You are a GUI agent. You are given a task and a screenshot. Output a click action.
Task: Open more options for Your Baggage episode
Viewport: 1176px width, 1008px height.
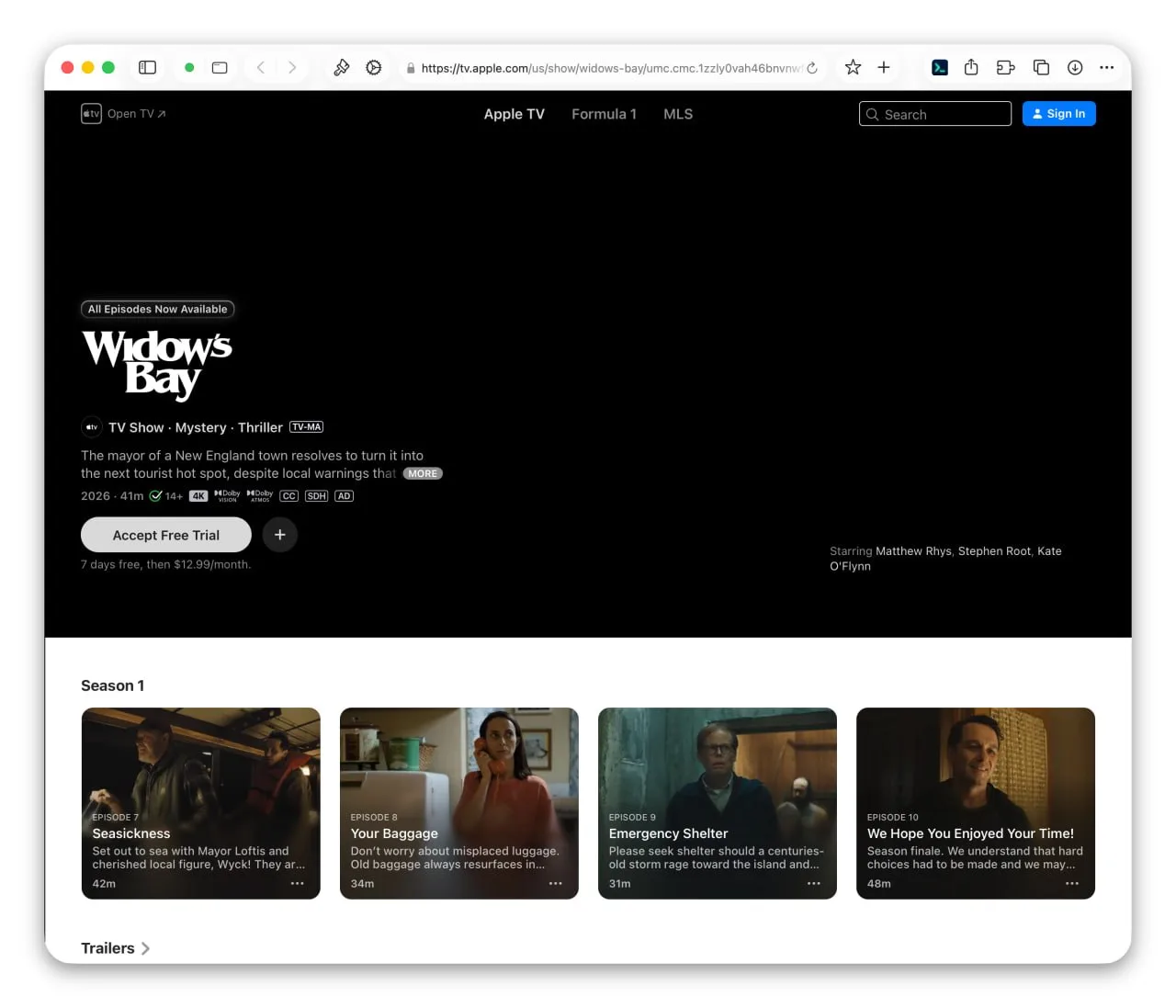[556, 883]
